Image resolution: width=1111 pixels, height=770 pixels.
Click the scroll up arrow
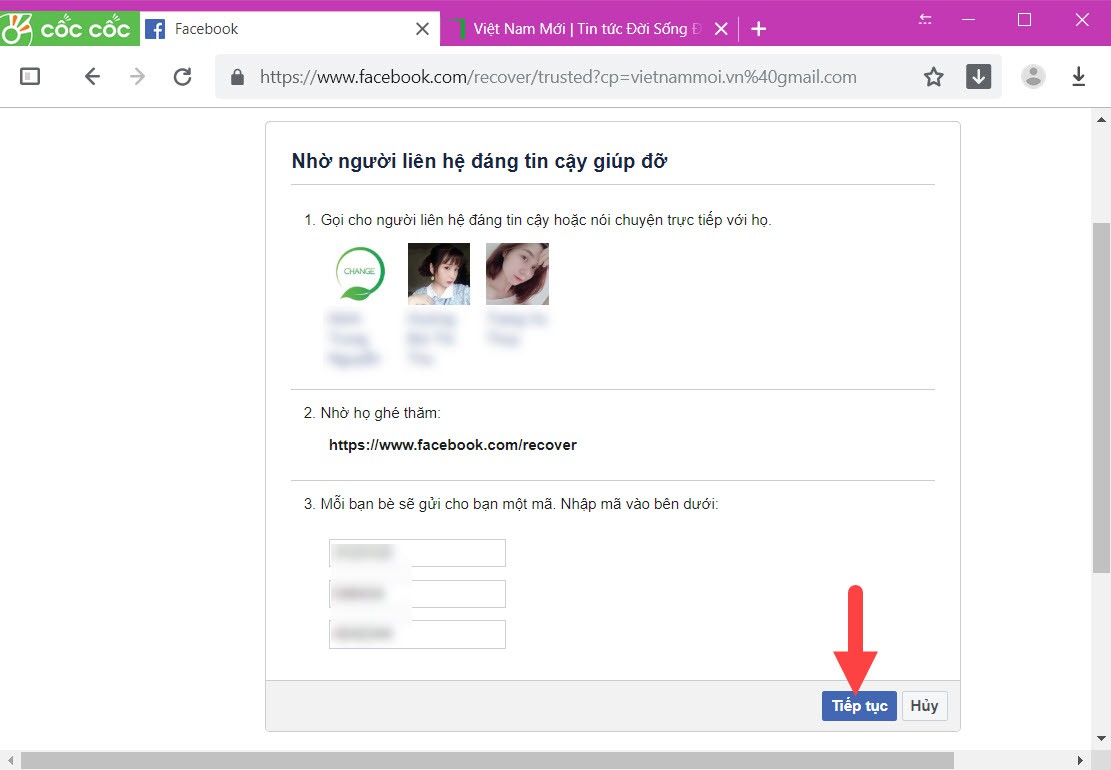click(x=1101, y=120)
